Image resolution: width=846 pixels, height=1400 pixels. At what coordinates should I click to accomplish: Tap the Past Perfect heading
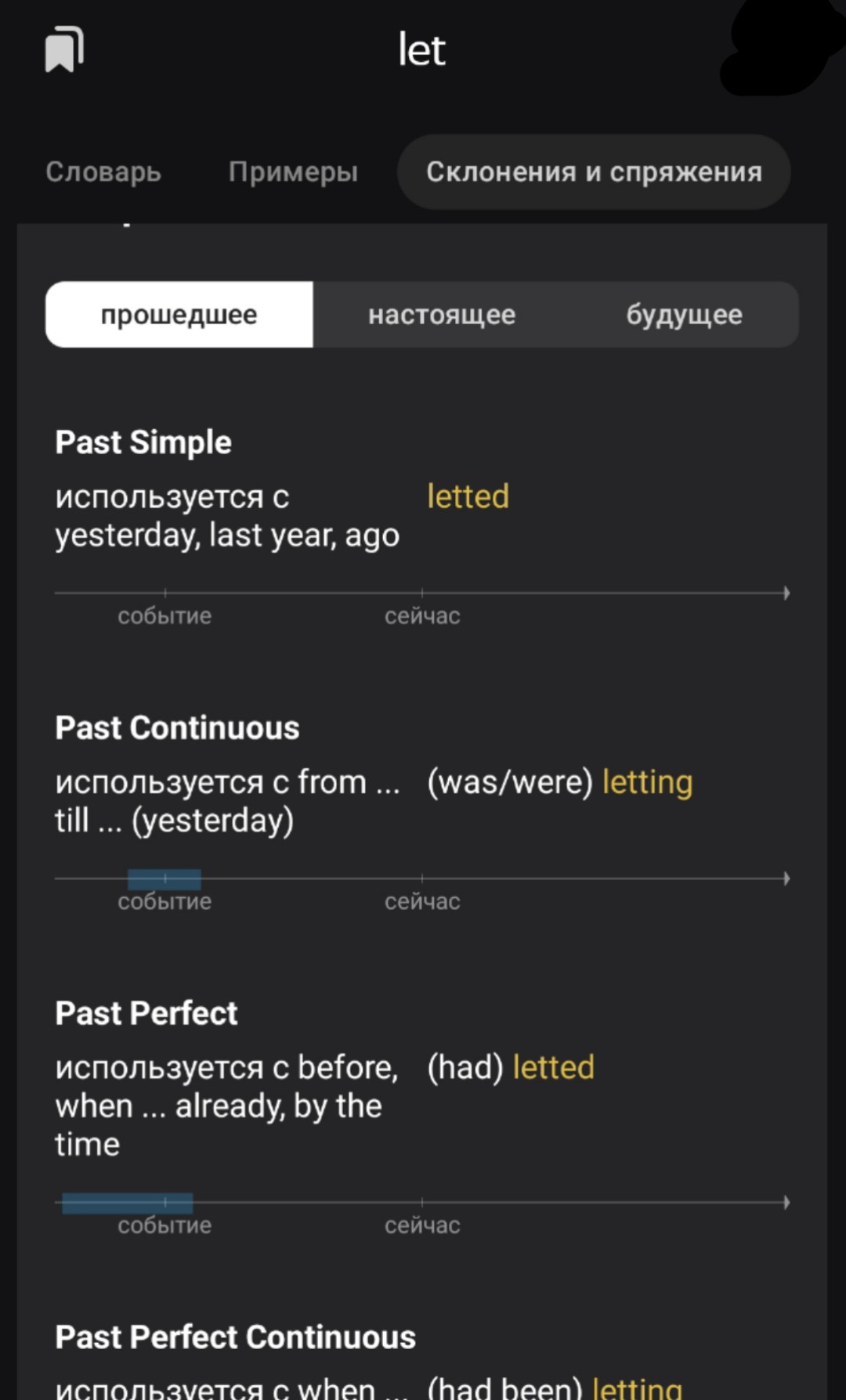(146, 1013)
